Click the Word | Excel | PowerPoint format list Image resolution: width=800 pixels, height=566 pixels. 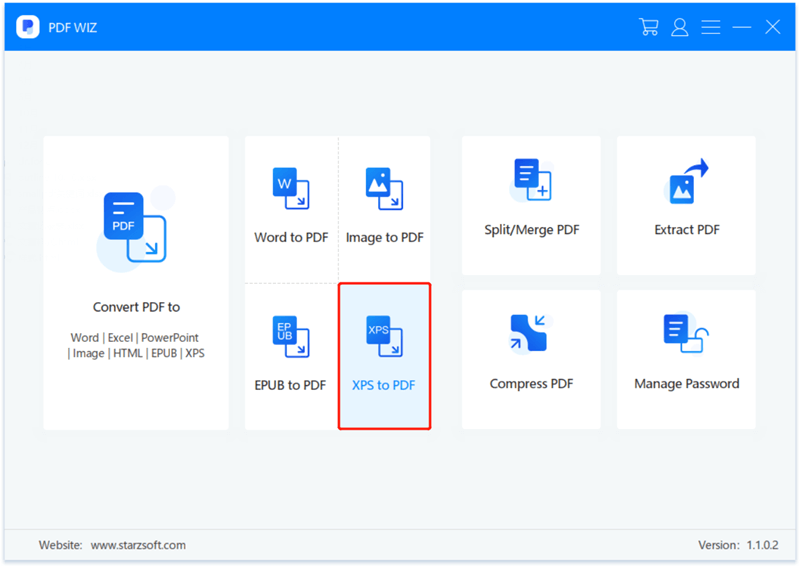point(135,337)
